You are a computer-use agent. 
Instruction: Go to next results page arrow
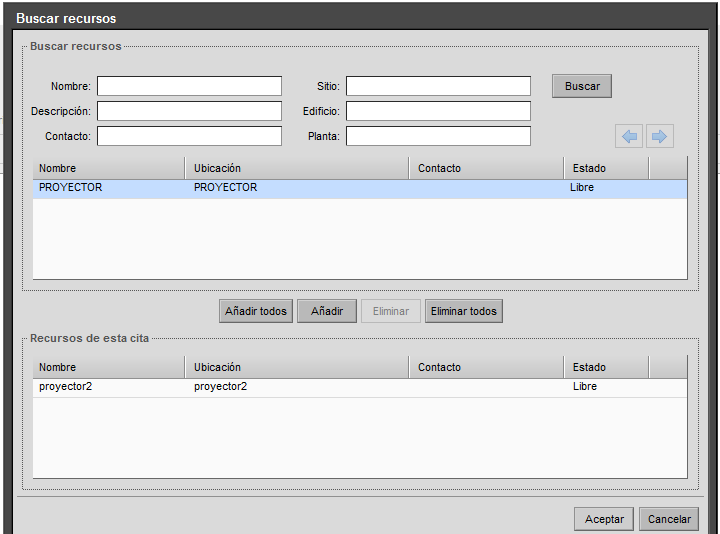(x=659, y=136)
